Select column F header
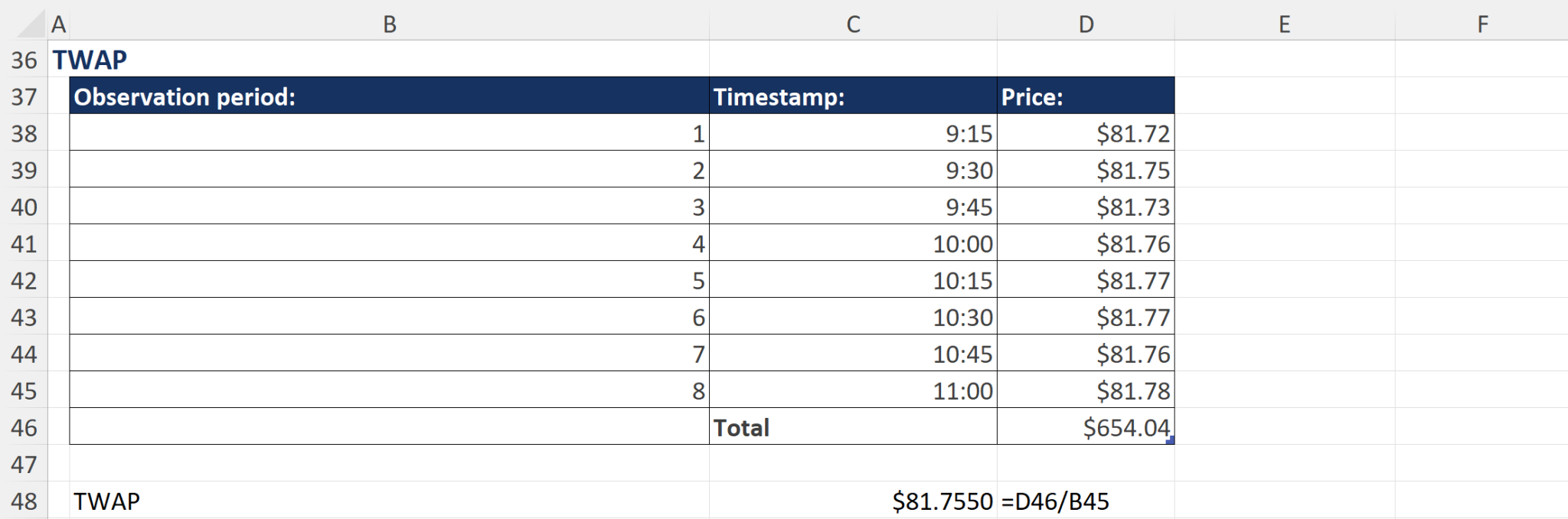1568x519 pixels. coord(1481,24)
